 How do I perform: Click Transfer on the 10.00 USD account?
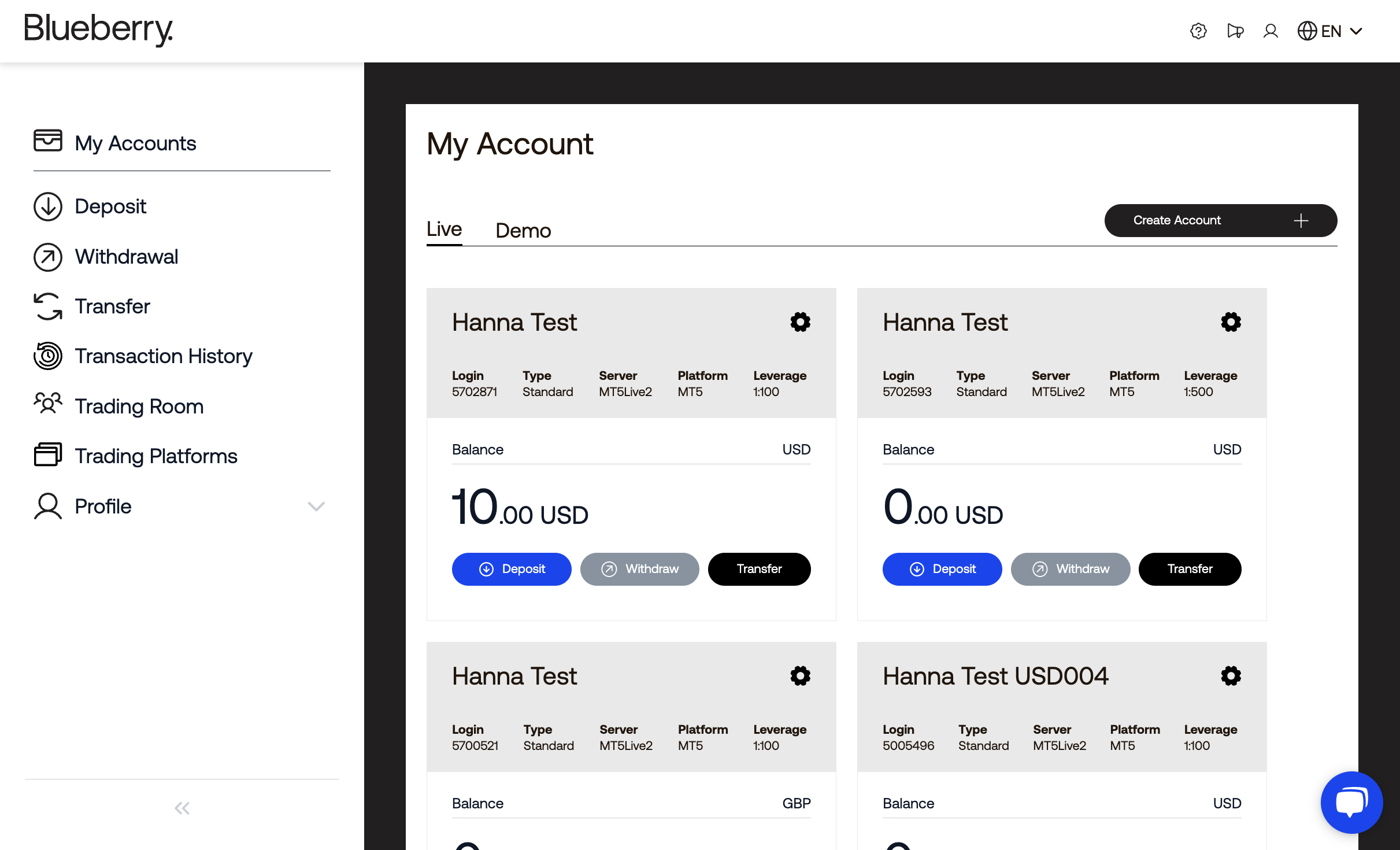(x=759, y=569)
